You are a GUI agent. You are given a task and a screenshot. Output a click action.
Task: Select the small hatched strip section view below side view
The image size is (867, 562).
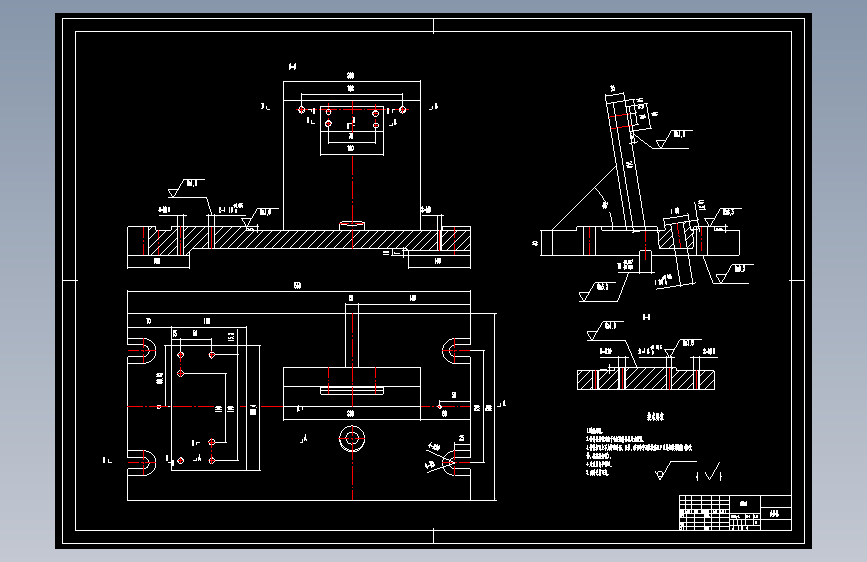pyautogui.click(x=646, y=380)
